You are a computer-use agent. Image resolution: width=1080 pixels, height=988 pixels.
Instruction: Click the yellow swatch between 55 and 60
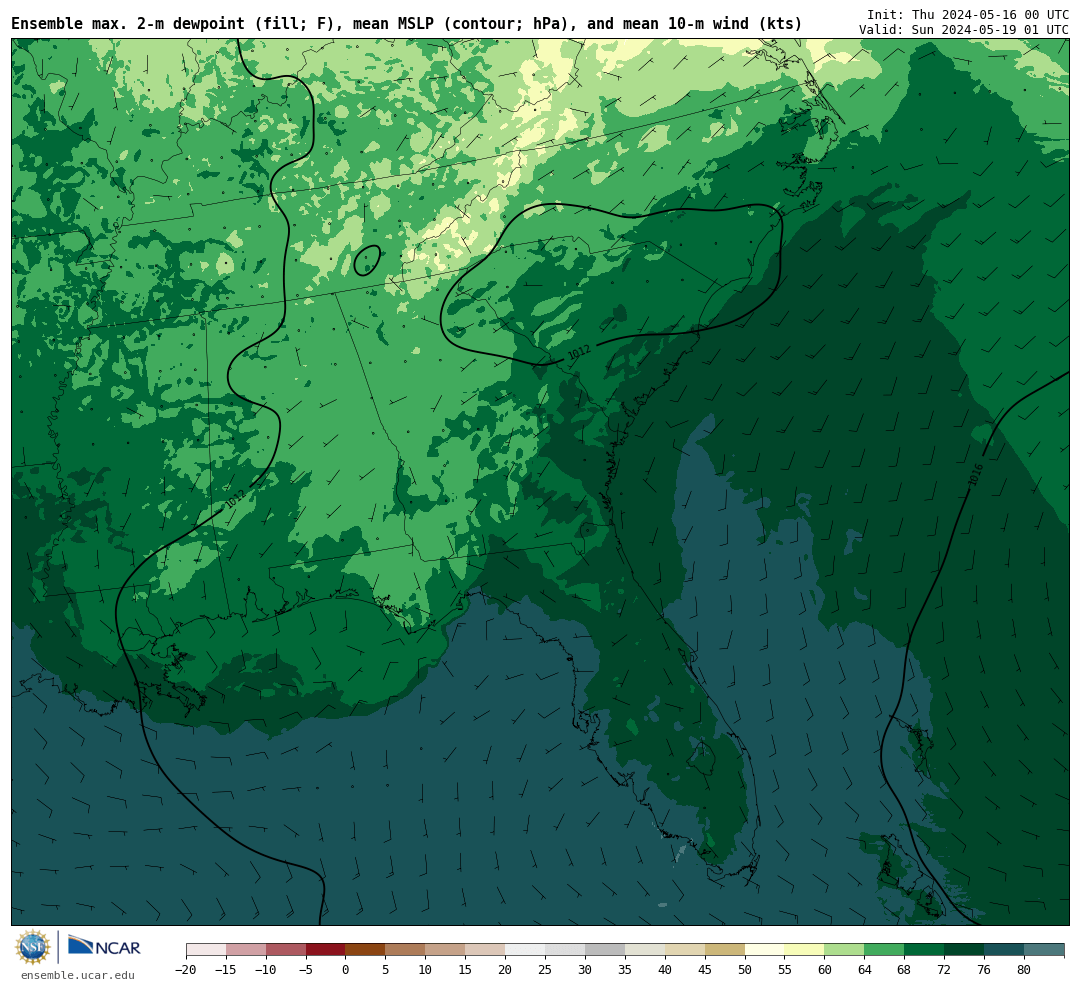pos(805,949)
